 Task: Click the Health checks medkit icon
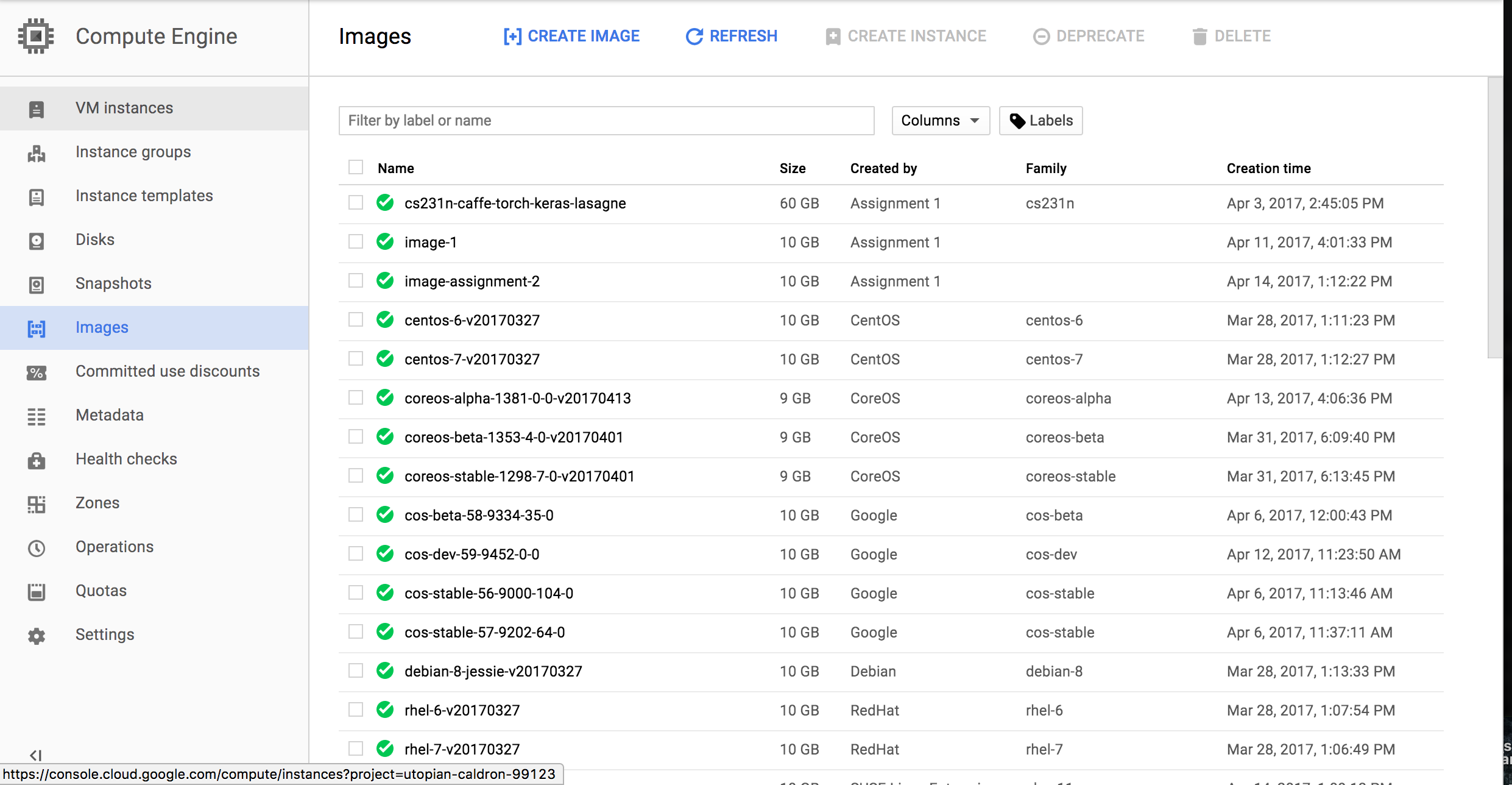click(37, 460)
